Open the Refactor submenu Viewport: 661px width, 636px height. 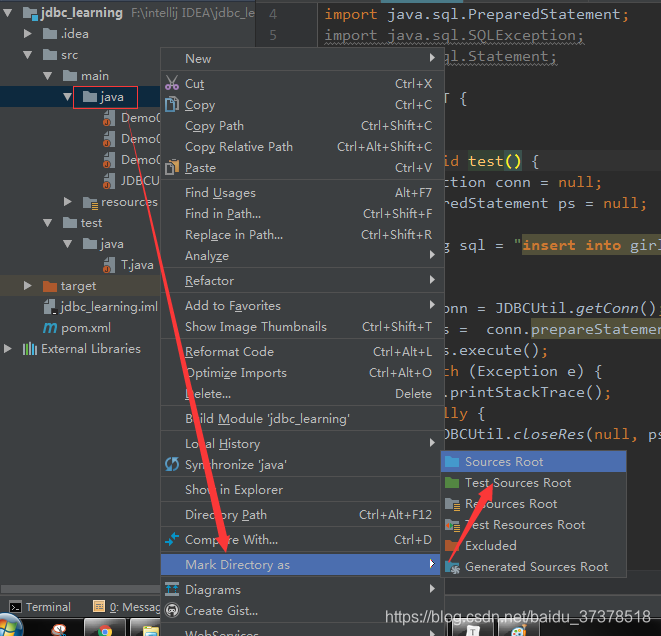[302, 280]
